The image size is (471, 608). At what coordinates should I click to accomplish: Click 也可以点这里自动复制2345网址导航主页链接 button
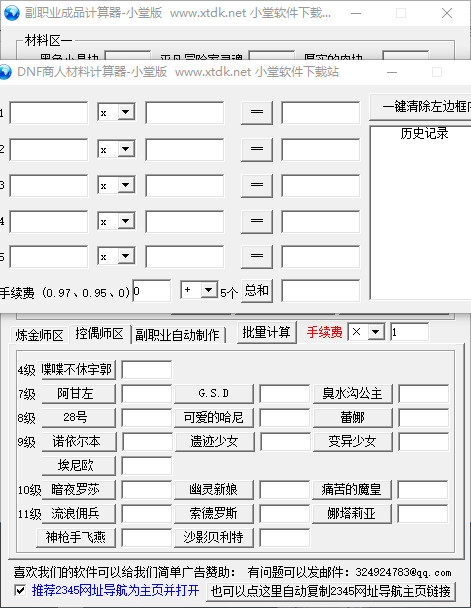[331, 591]
